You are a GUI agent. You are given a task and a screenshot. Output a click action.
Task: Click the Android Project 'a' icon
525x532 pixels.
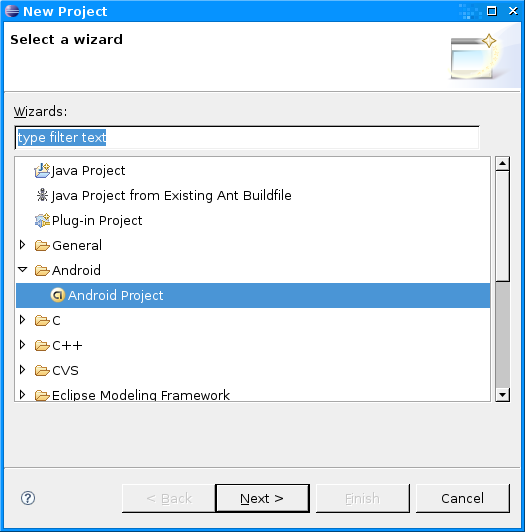coord(58,295)
